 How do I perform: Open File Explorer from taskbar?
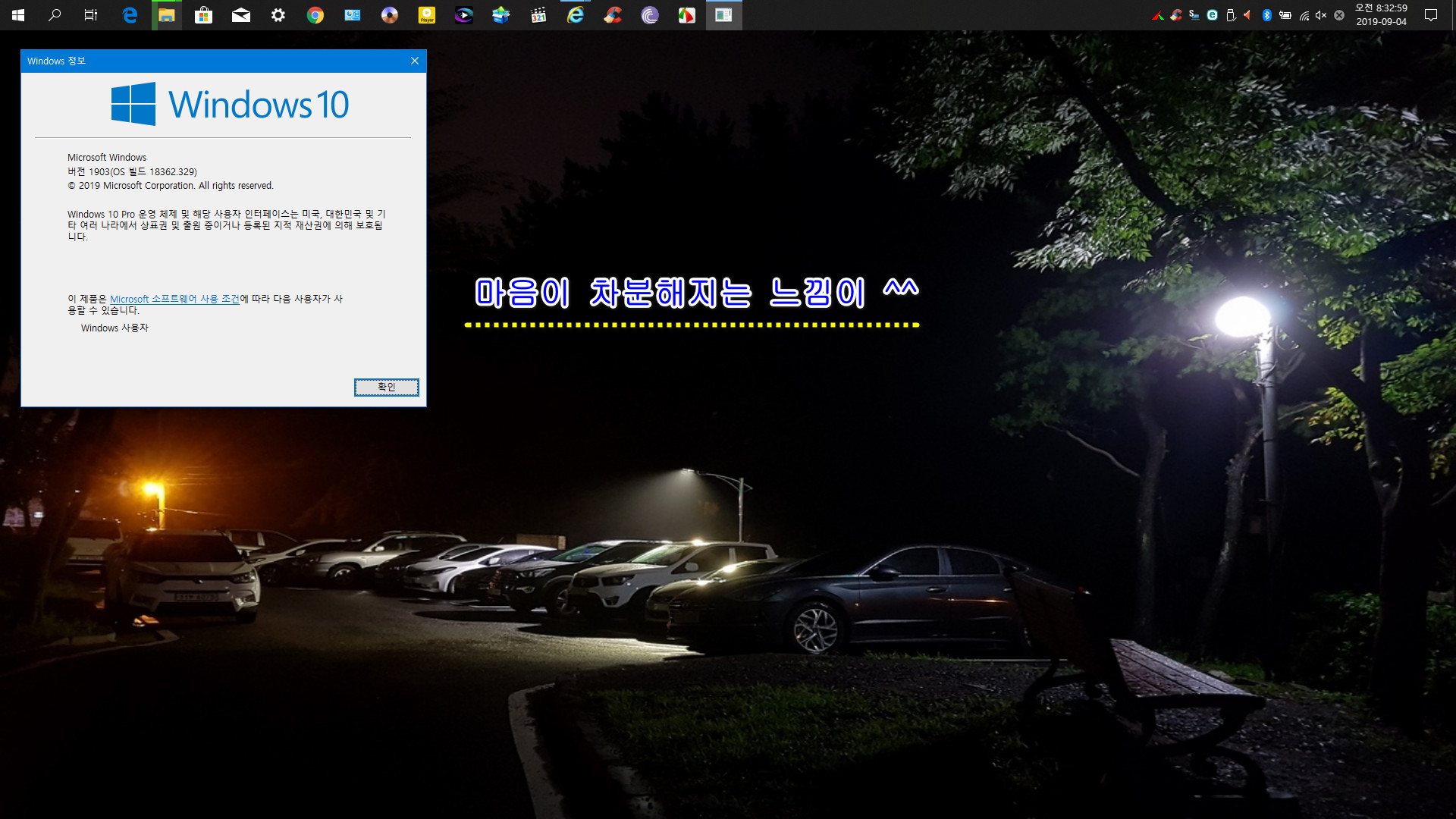click(x=167, y=15)
